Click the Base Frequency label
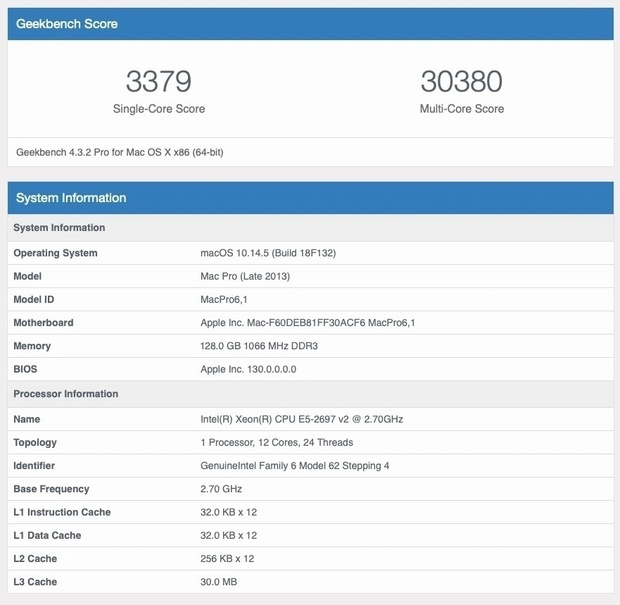This screenshot has width=620, height=605. pos(51,489)
